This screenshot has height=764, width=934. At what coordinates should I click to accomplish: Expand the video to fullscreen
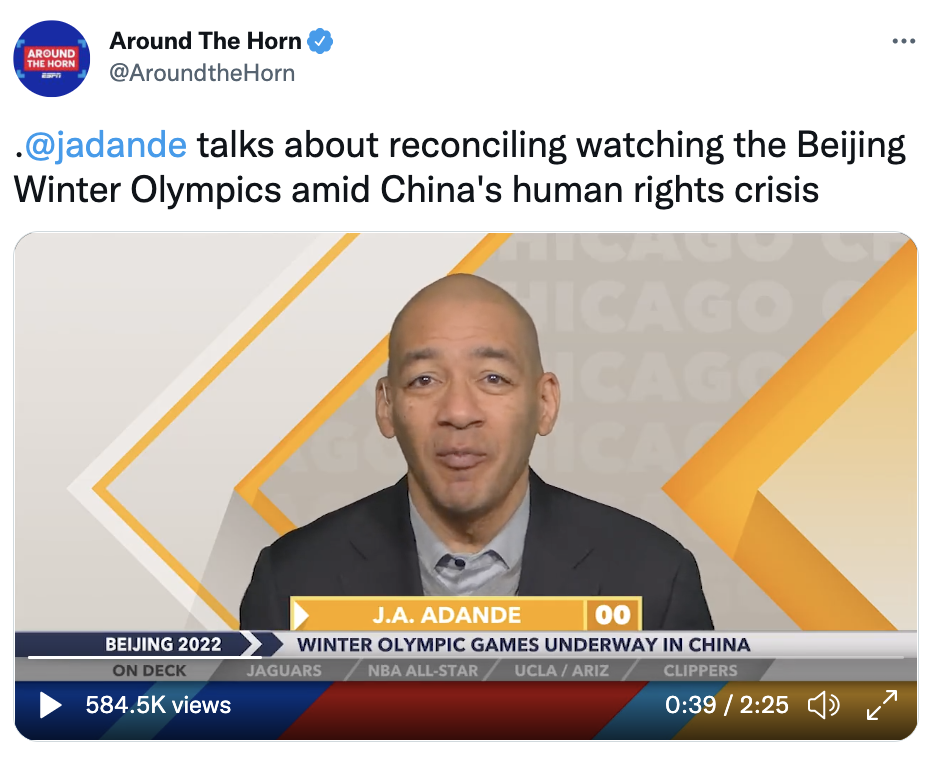(882, 705)
